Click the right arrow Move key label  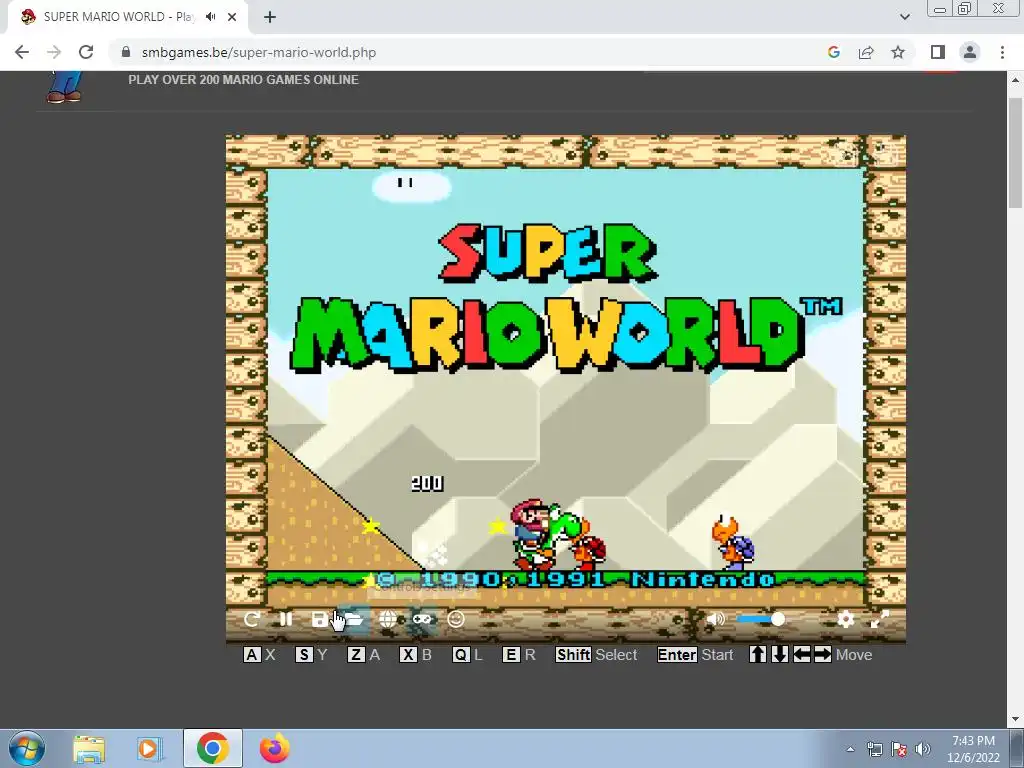(x=823, y=654)
